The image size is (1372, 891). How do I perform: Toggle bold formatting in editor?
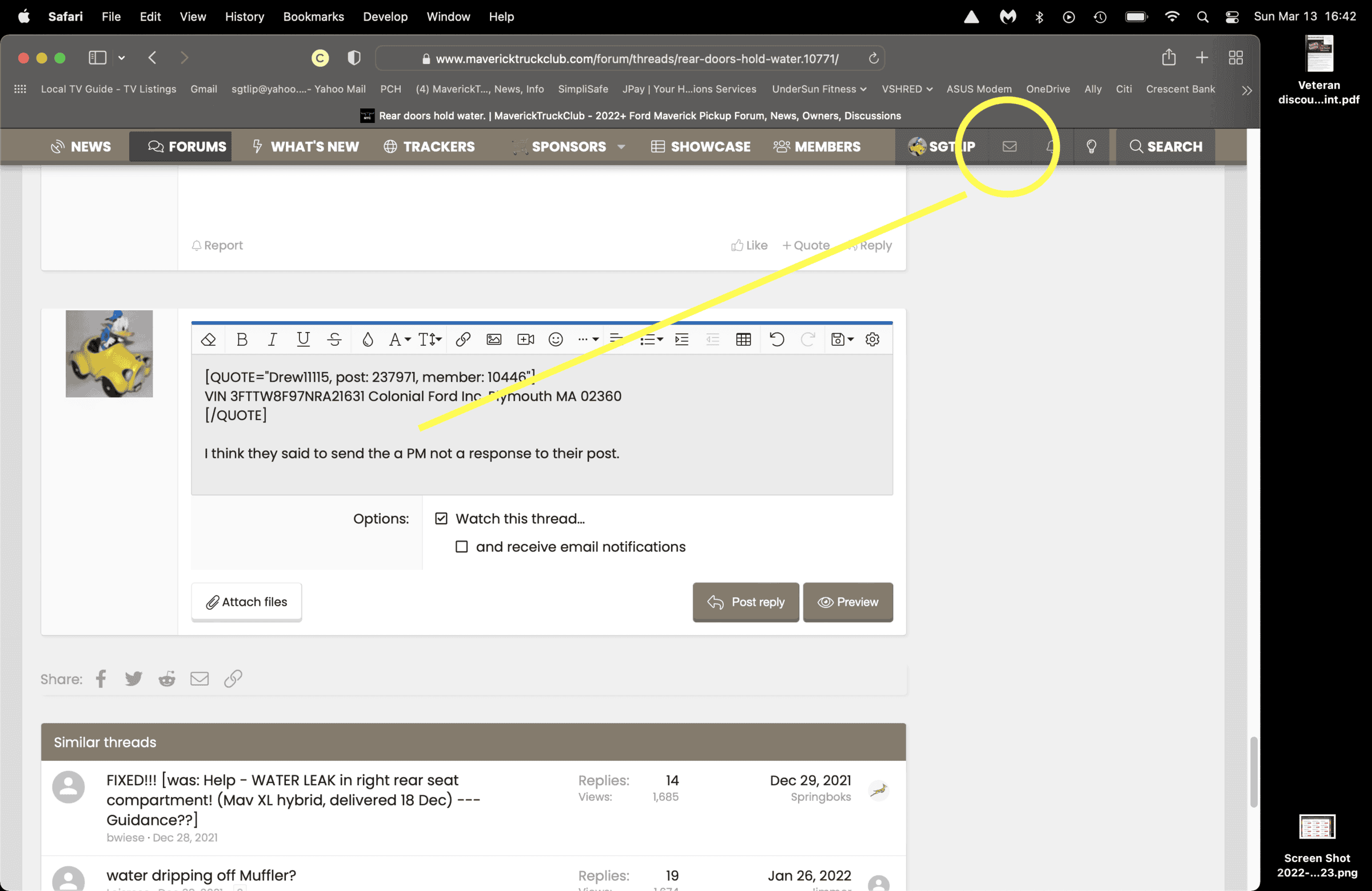point(242,339)
